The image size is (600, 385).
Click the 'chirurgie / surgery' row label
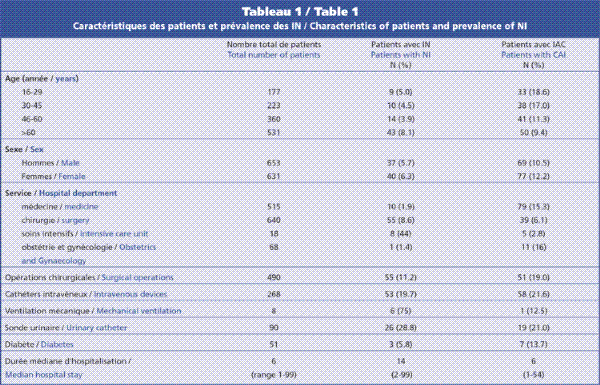(x=55, y=220)
